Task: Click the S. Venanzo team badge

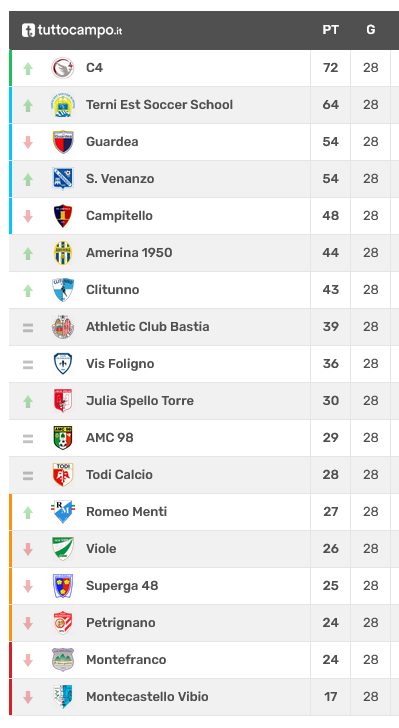Action: [63, 179]
